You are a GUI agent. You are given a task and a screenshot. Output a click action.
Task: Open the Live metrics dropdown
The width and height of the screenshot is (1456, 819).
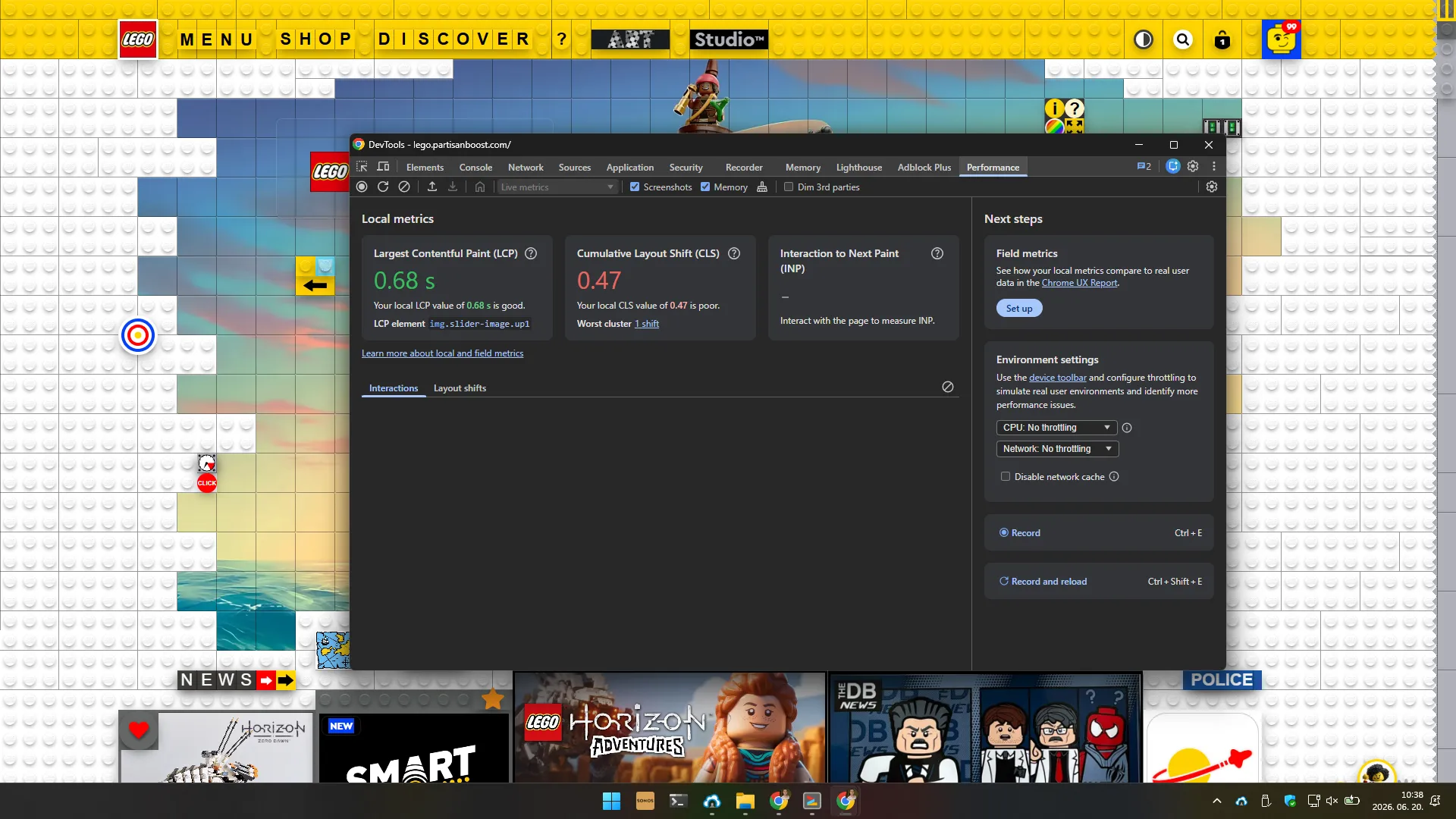coord(557,187)
